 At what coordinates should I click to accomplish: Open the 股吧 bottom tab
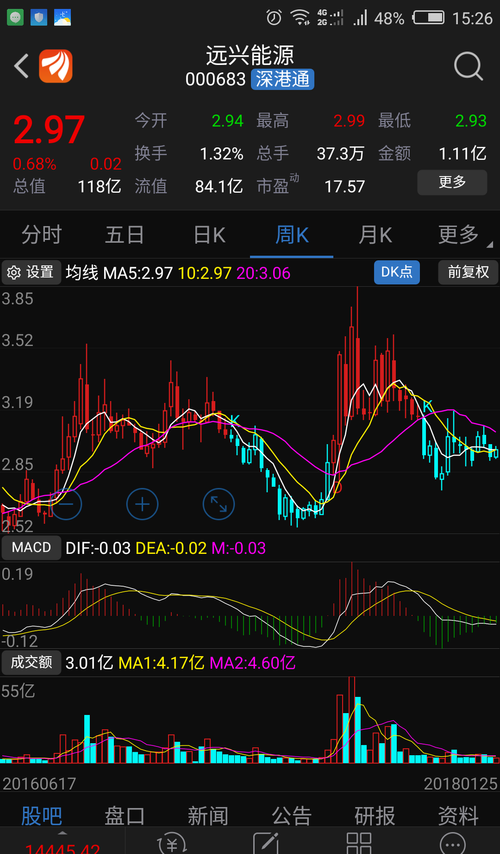pyautogui.click(x=41, y=816)
